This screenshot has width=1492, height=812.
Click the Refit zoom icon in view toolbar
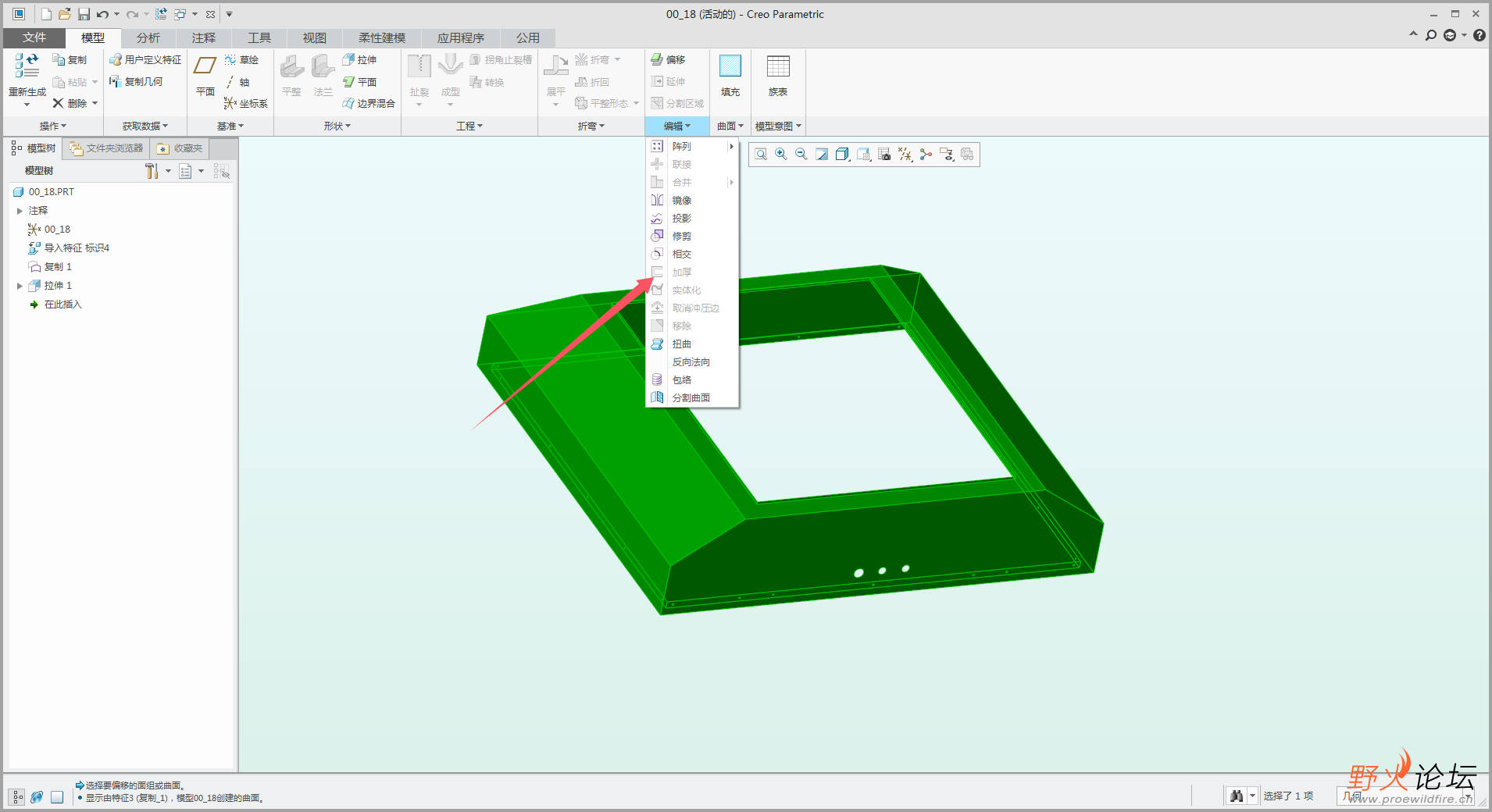tap(761, 155)
